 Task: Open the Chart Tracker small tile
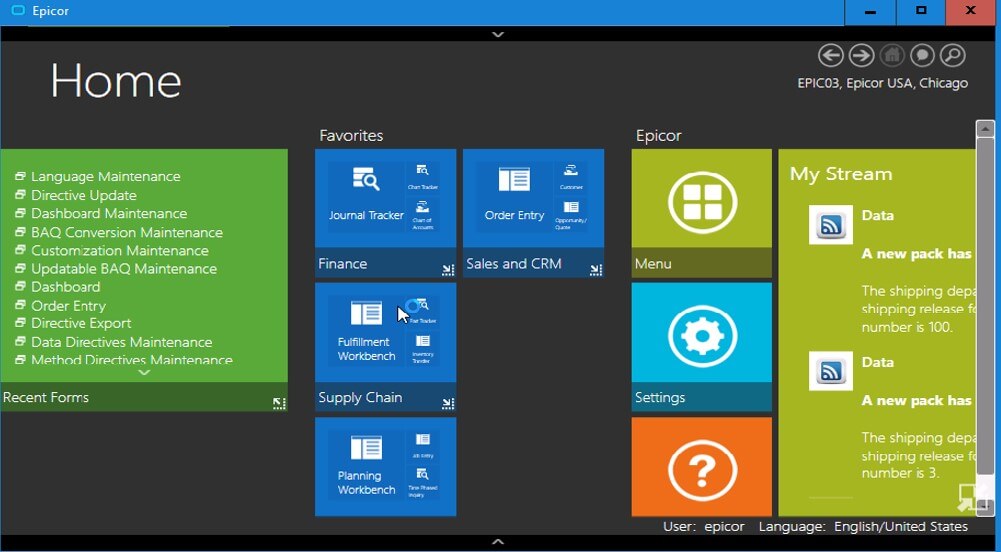coord(423,178)
